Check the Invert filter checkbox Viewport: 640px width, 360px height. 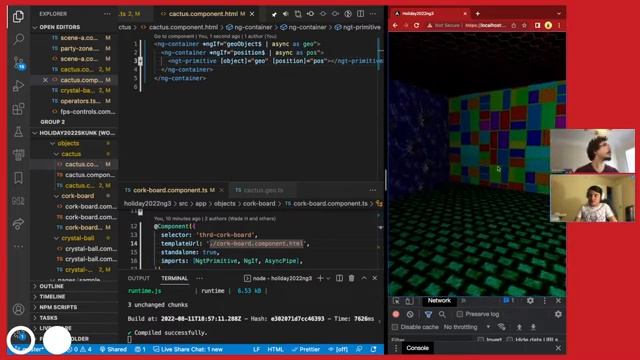coord(480,340)
